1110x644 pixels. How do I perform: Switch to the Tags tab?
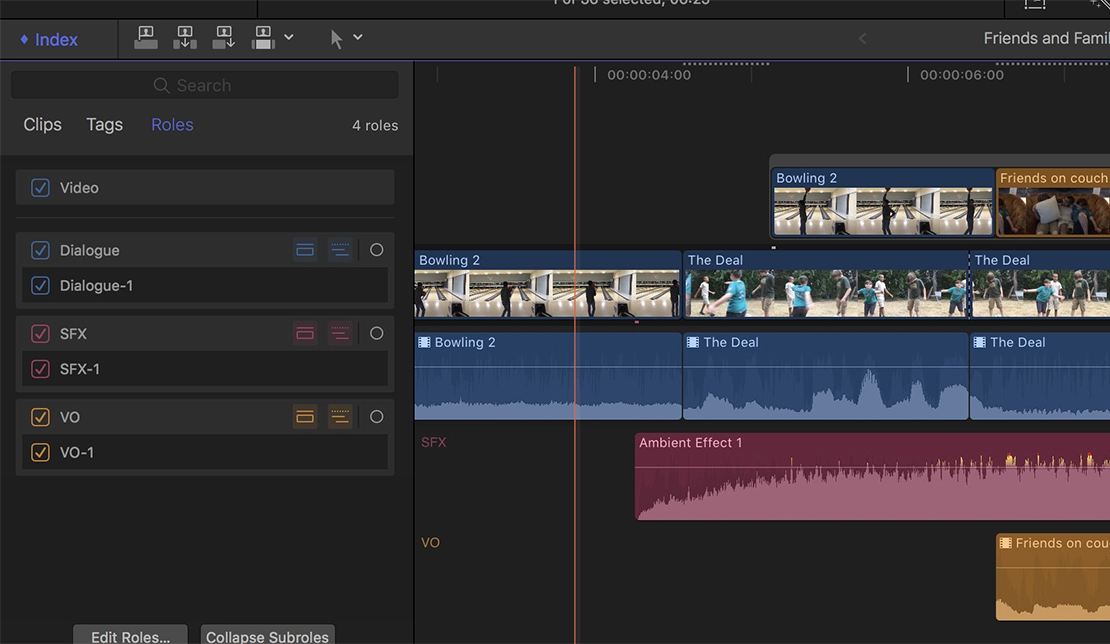click(104, 124)
